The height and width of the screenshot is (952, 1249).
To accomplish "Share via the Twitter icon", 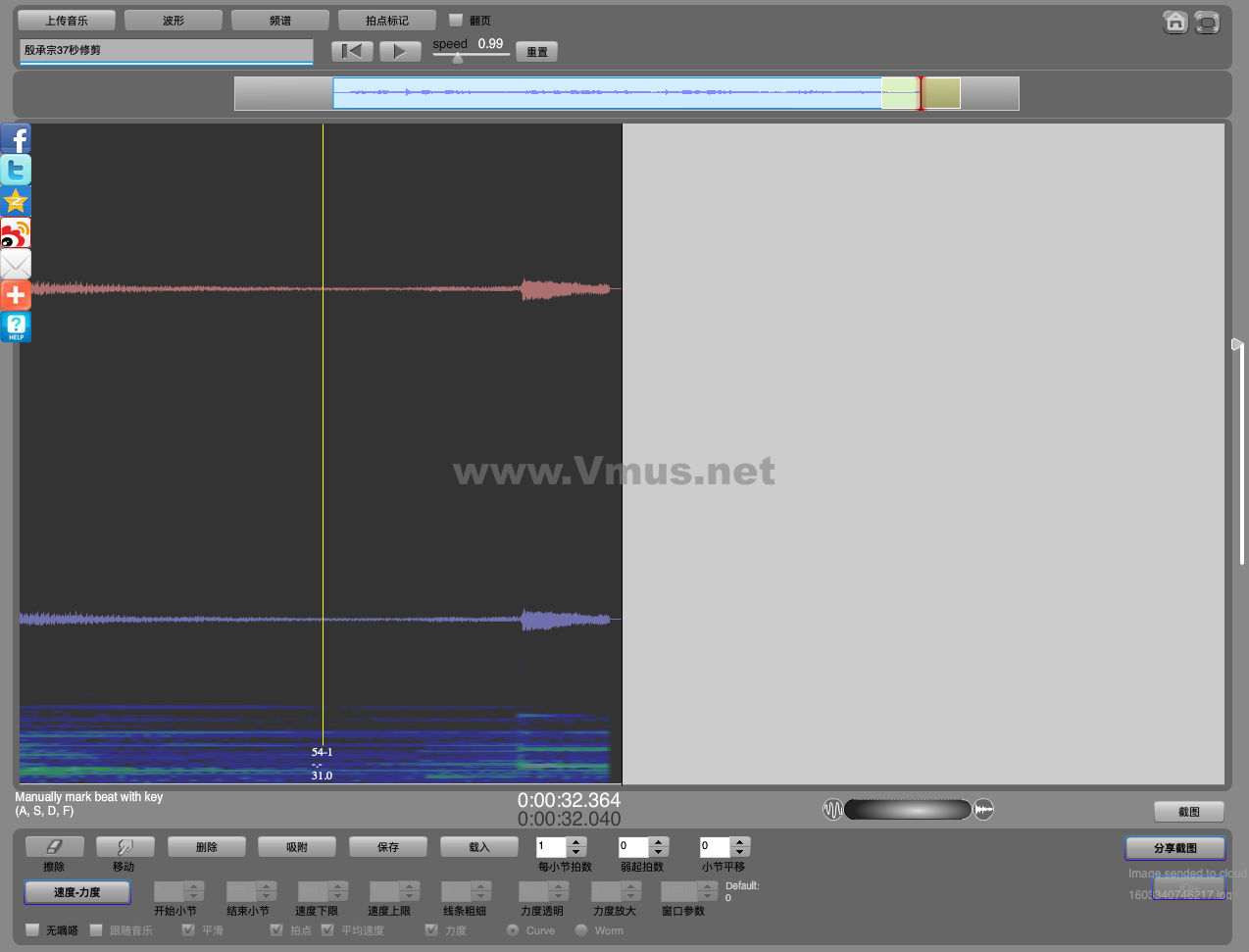I will click(16, 171).
